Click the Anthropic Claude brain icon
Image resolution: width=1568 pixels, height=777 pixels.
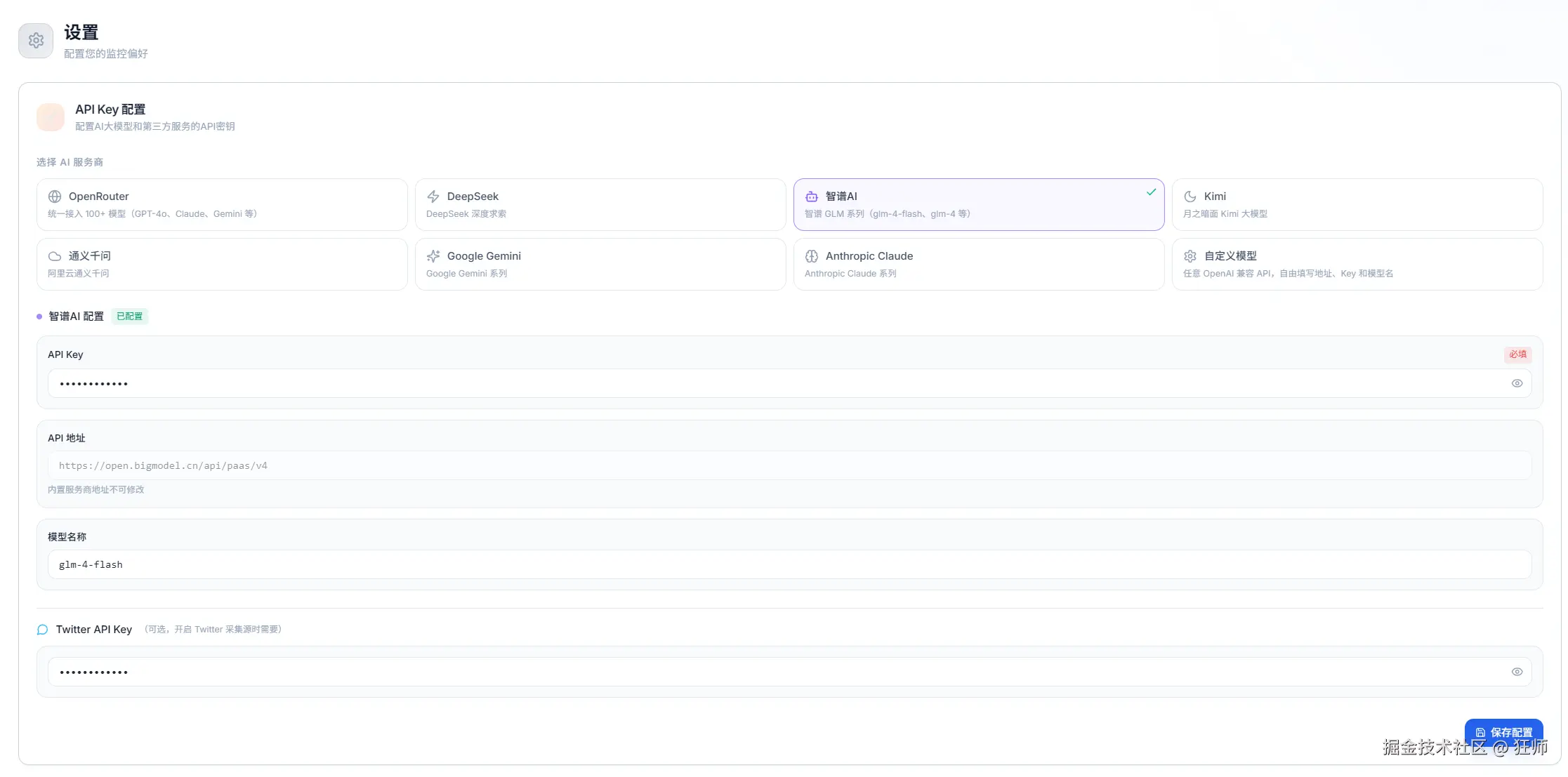812,256
